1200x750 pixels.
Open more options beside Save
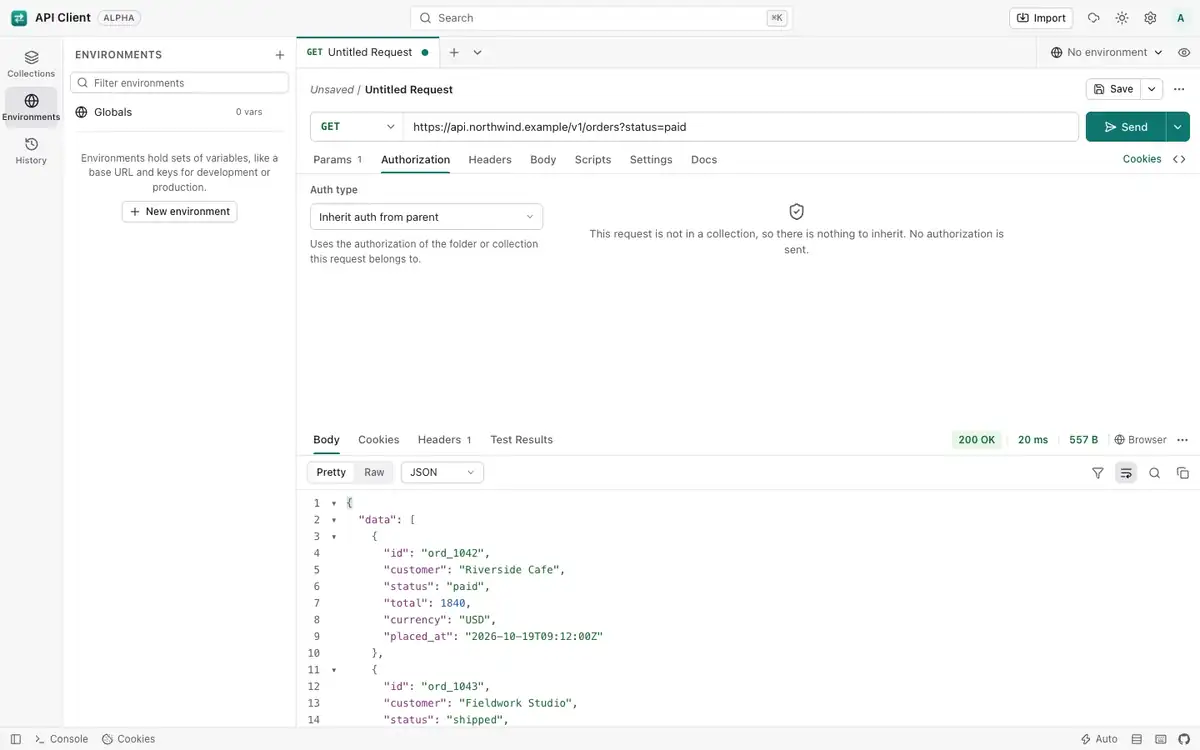pyautogui.click(x=1181, y=89)
